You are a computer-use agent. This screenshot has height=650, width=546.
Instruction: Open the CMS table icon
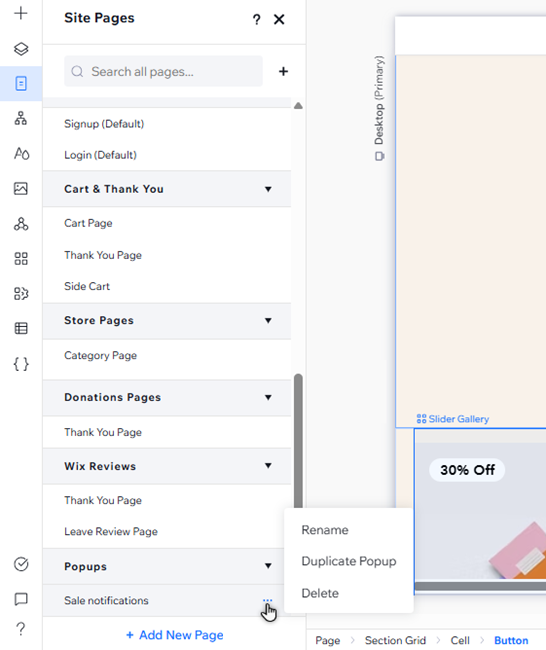pyautogui.click(x=21, y=329)
